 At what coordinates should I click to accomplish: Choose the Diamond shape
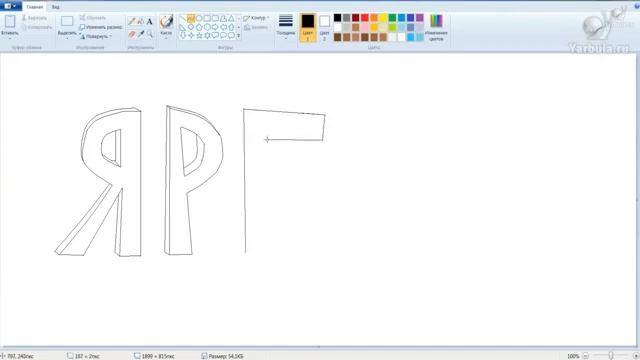click(x=191, y=27)
